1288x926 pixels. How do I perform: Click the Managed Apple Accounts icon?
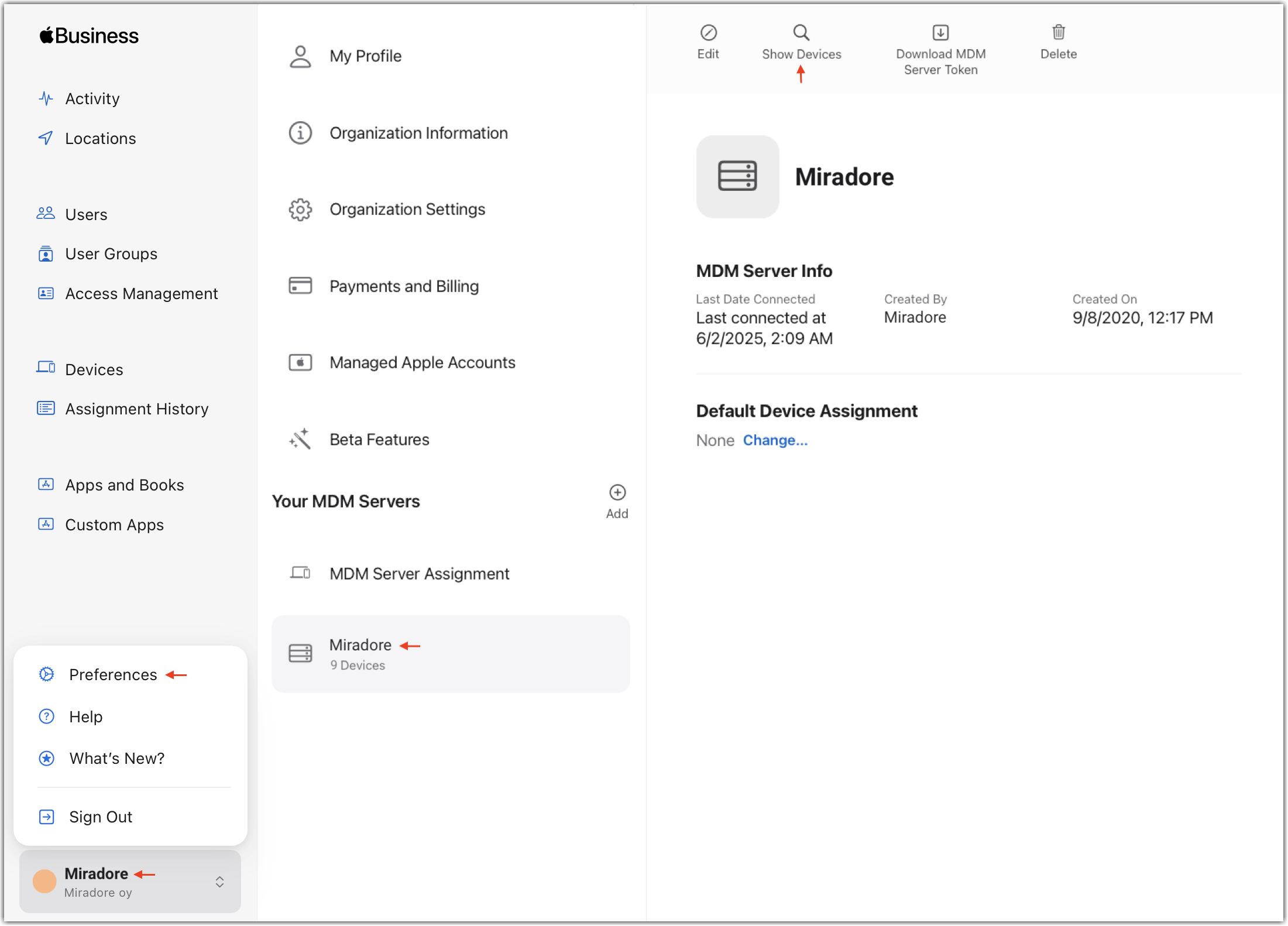[300, 362]
